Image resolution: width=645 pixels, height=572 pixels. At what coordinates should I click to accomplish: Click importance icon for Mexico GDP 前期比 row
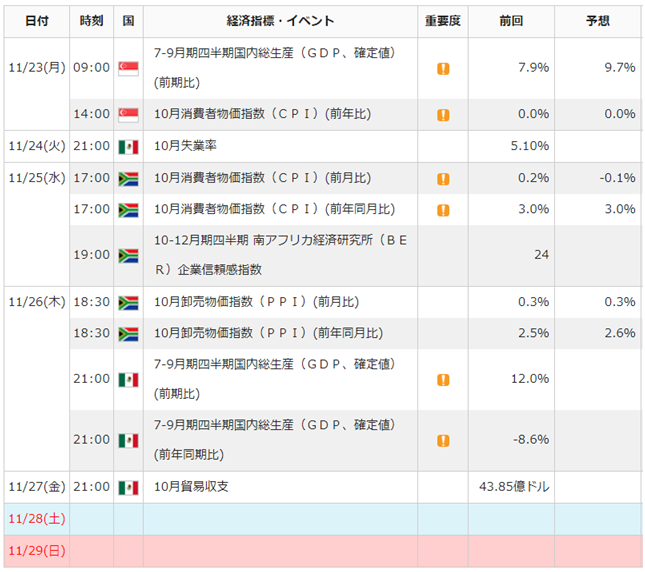[443, 380]
